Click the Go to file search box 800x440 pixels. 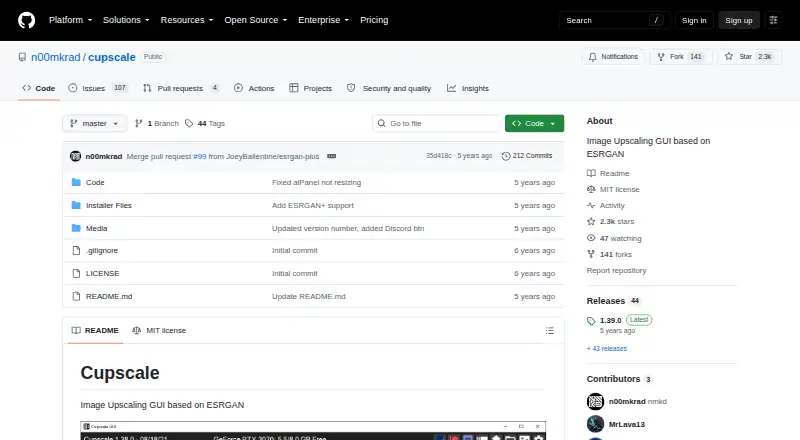437,124
